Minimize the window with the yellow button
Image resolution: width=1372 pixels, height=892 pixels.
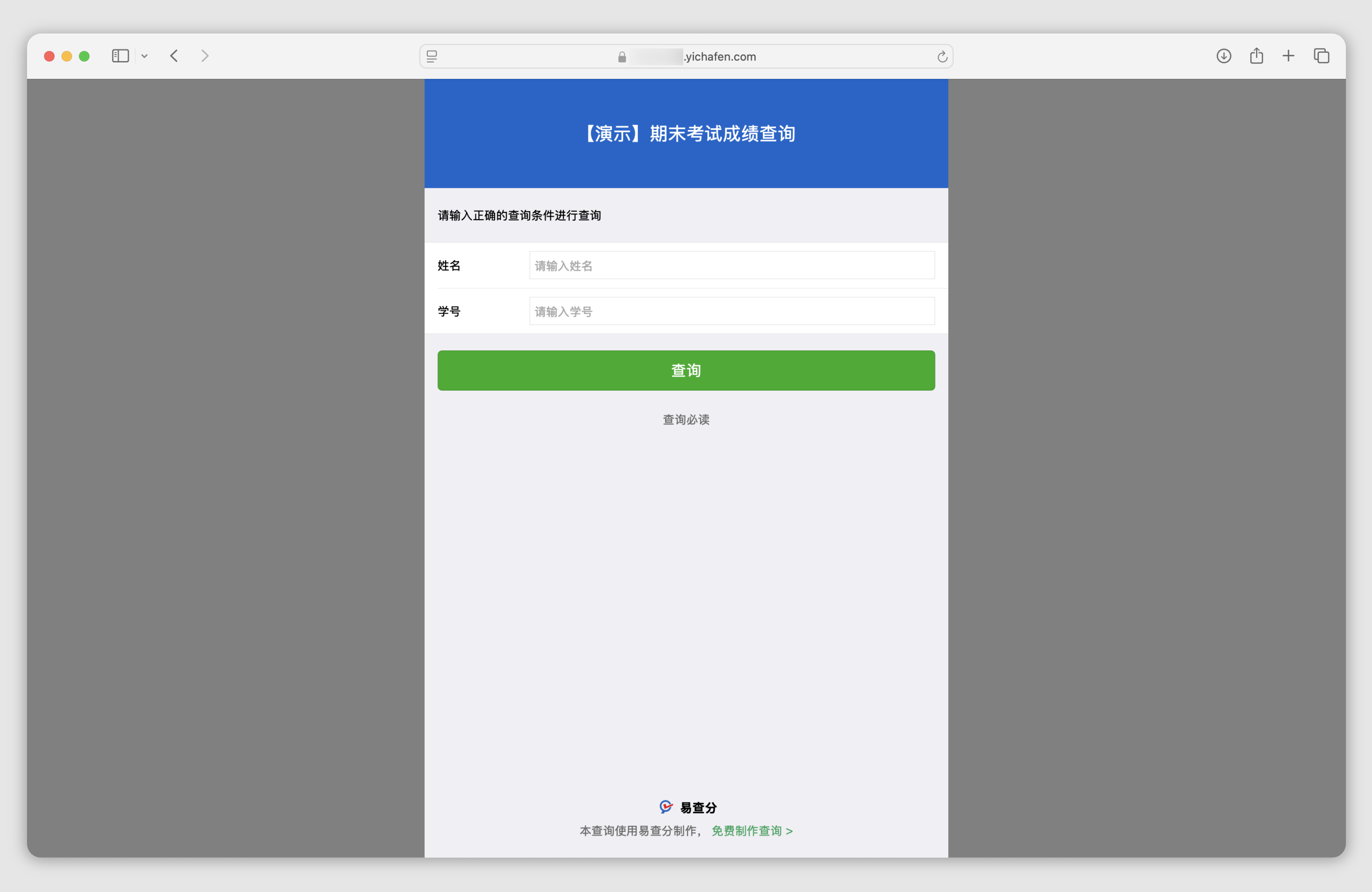pos(67,56)
